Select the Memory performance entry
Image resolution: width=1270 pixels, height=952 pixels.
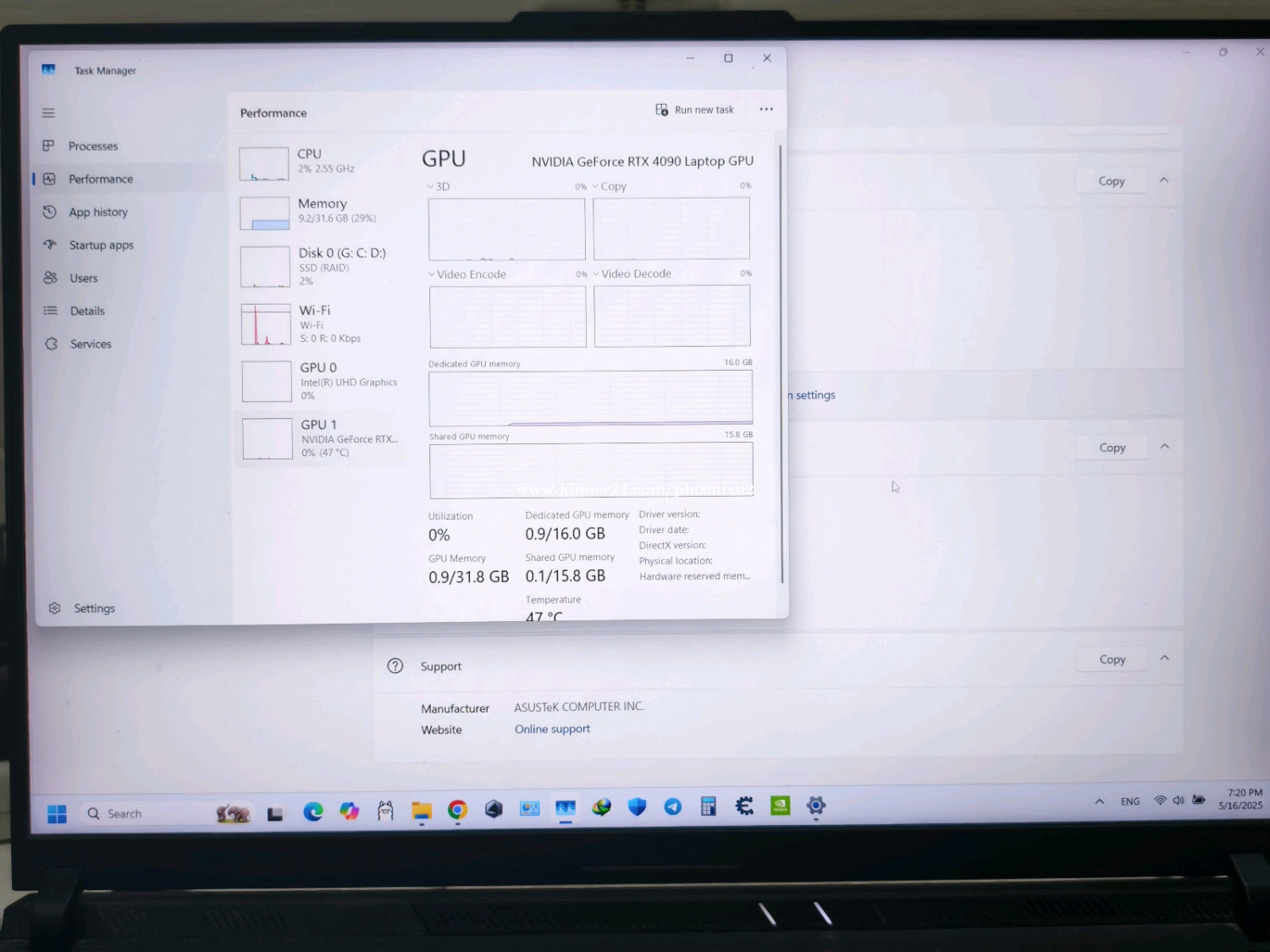tap(318, 212)
